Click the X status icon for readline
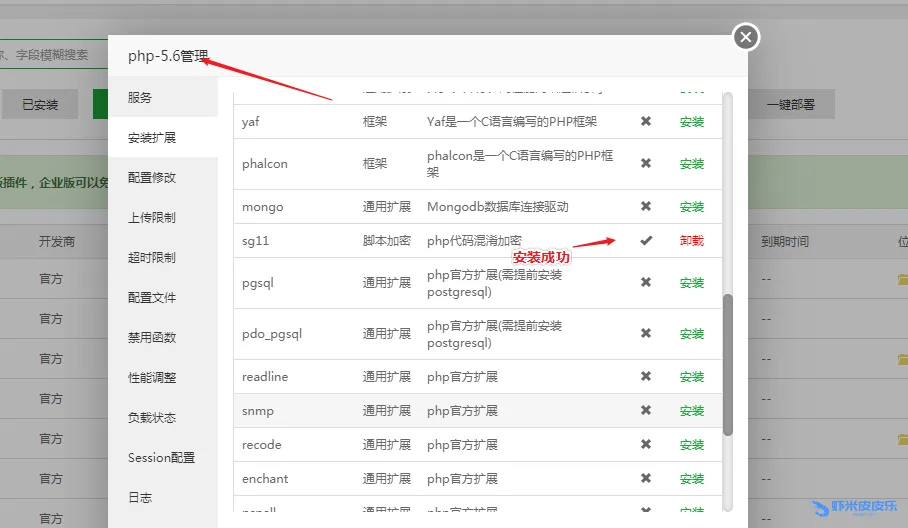This screenshot has width=908, height=528. tap(646, 377)
